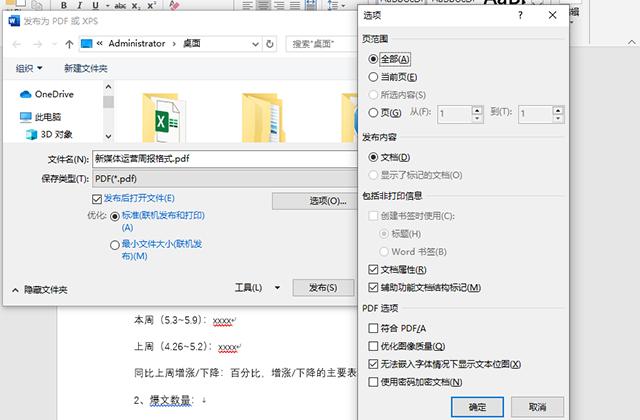The image size is (640, 420).
Task: Select the folder with Excel file icon
Action: coord(163,118)
